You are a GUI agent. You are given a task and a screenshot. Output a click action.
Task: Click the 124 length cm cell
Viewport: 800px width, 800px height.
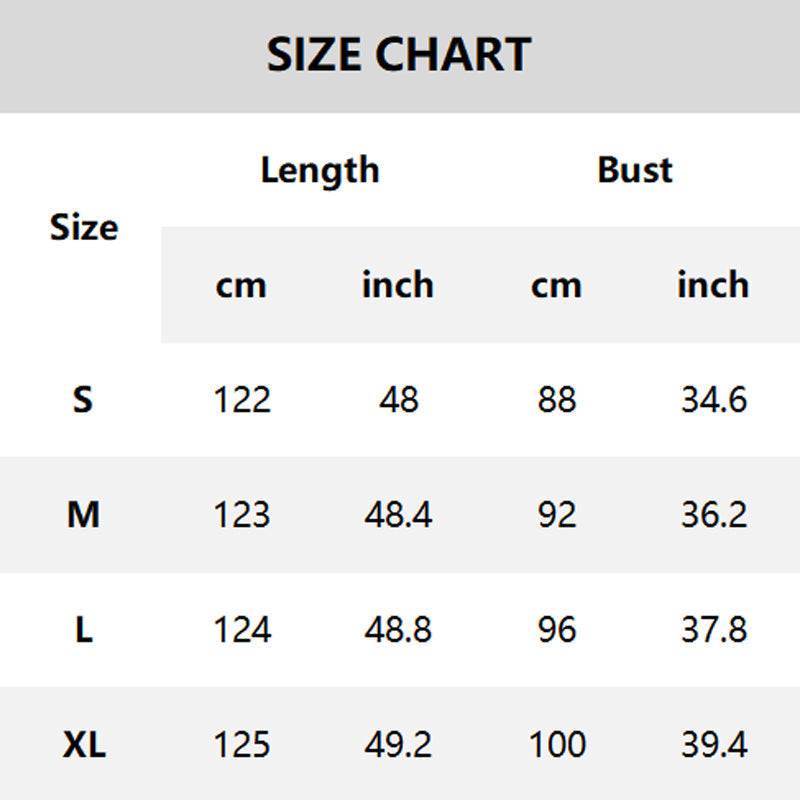(x=242, y=630)
